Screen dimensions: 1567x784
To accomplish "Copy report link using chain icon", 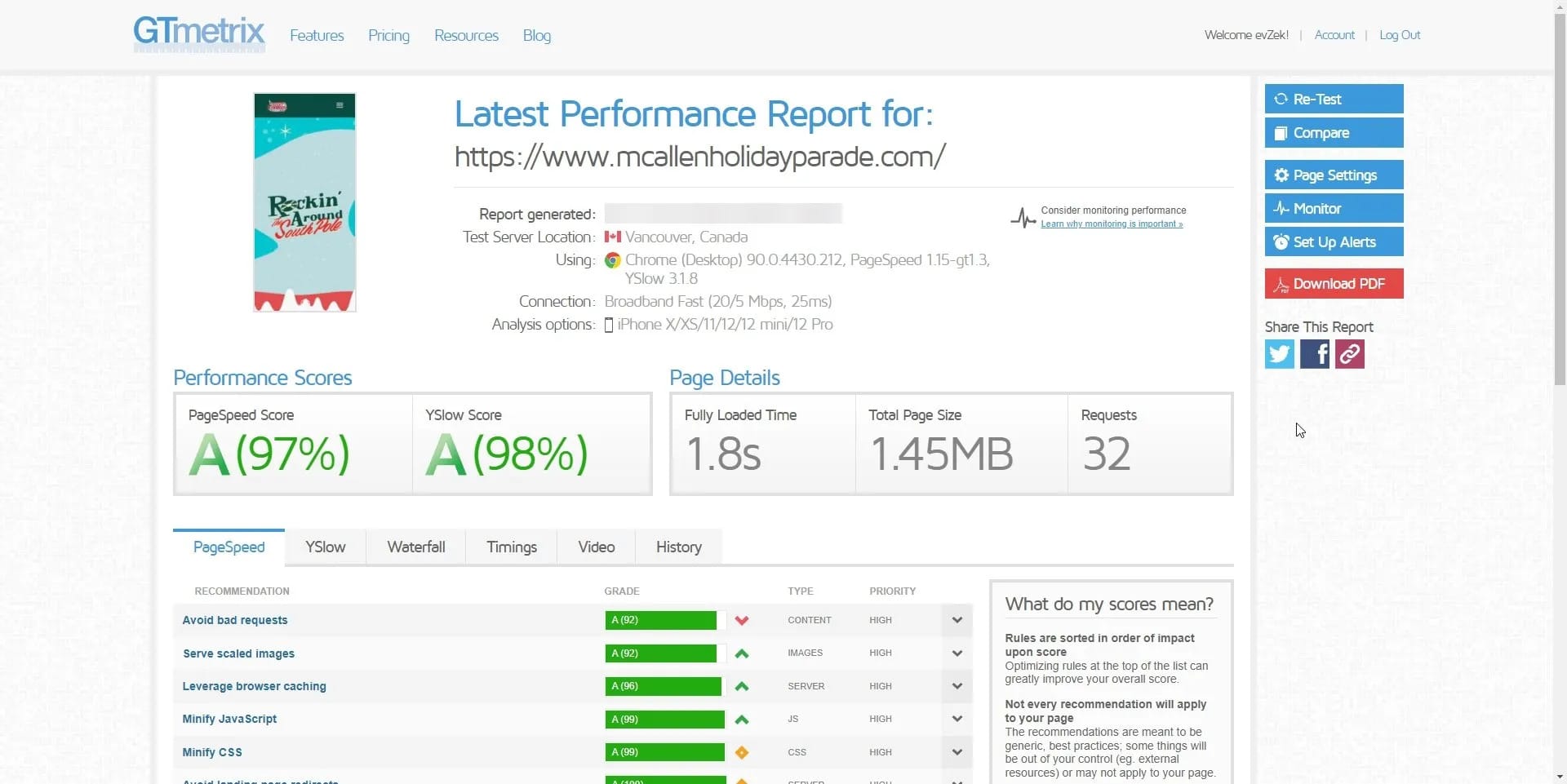I will point(1349,354).
